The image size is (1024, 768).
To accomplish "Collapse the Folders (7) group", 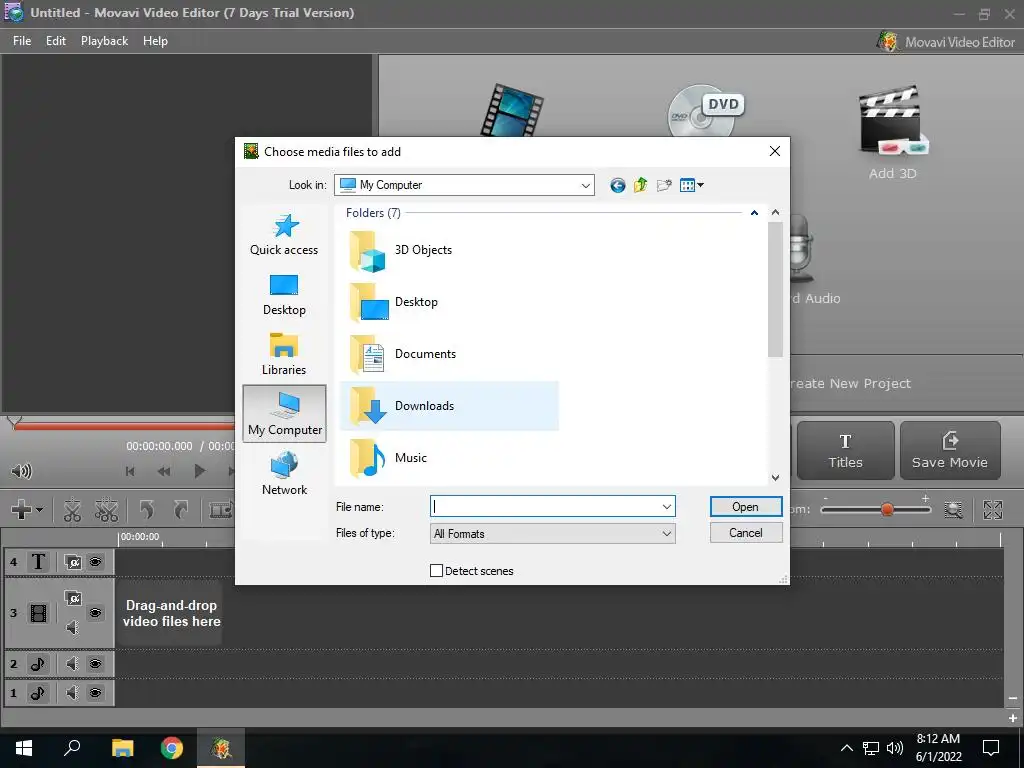I will tap(754, 213).
